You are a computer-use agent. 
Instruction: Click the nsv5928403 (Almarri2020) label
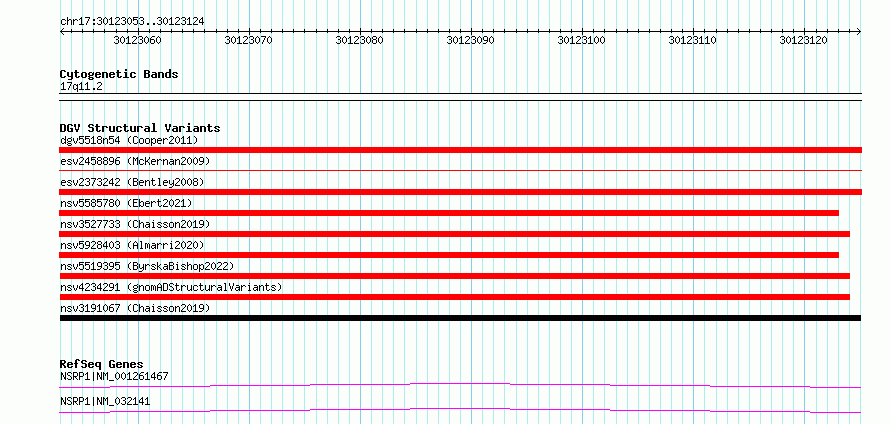[x=132, y=245]
